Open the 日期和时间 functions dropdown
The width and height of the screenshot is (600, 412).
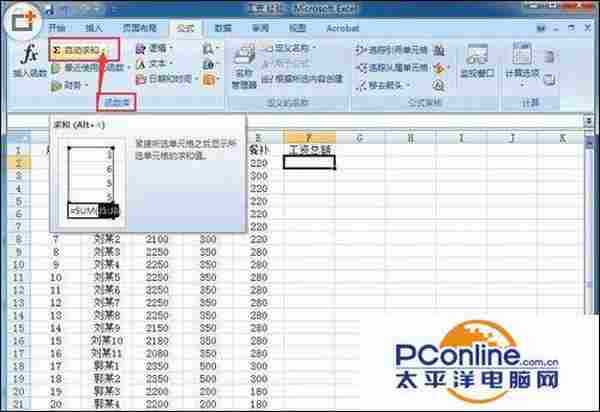(x=167, y=79)
